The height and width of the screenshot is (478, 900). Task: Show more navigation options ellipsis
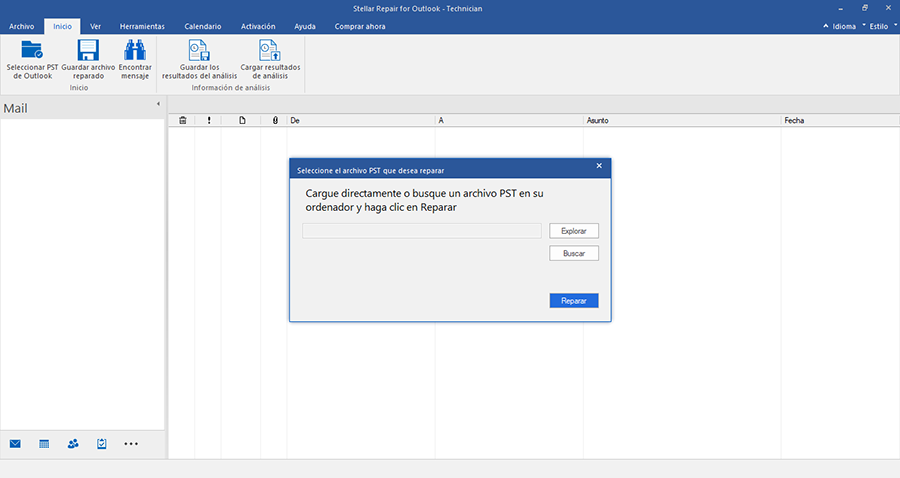pos(131,444)
